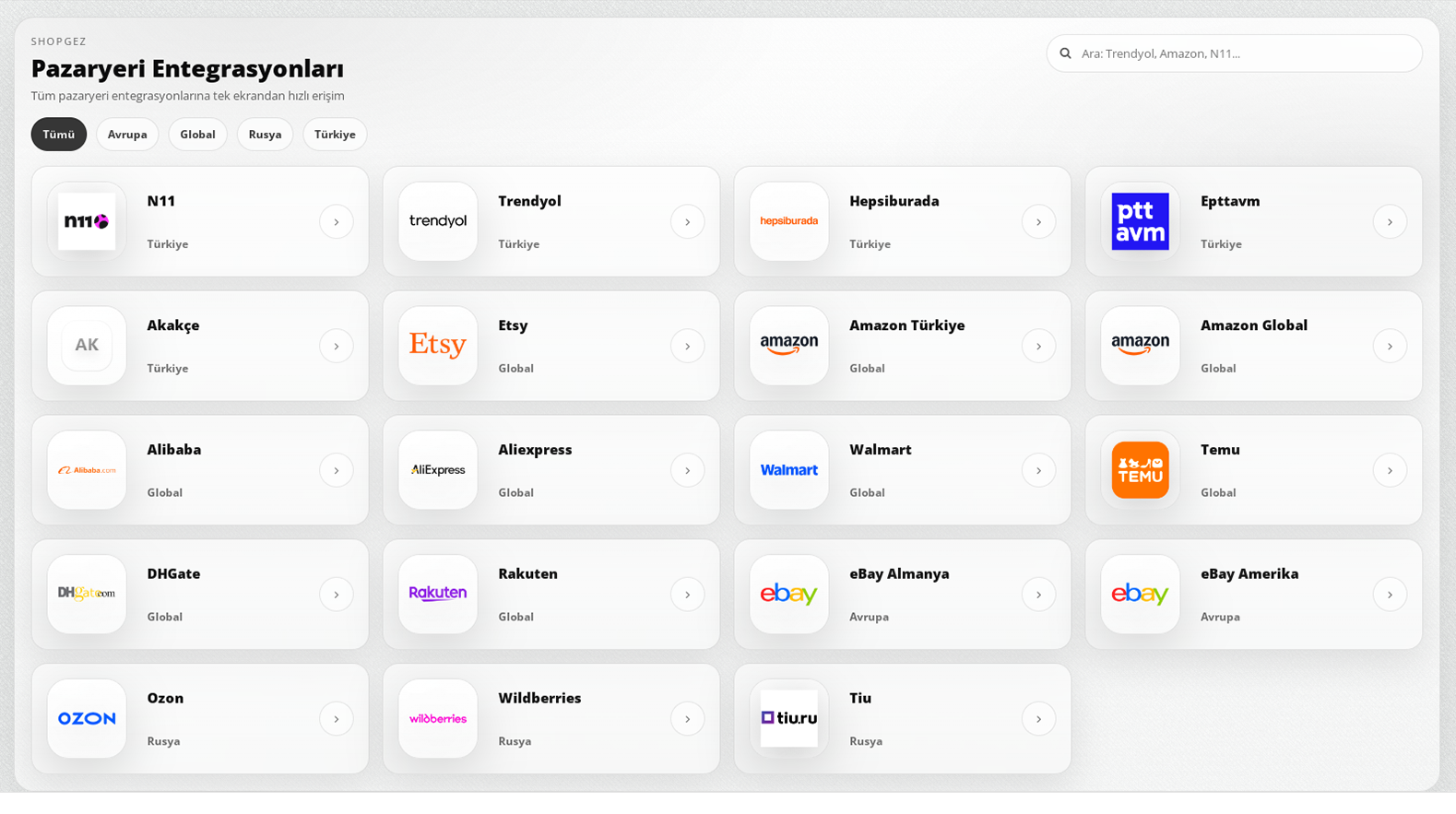This screenshot has height=814, width=1456.
Task: Open Wildberries via its chevron arrow
Action: (x=688, y=719)
